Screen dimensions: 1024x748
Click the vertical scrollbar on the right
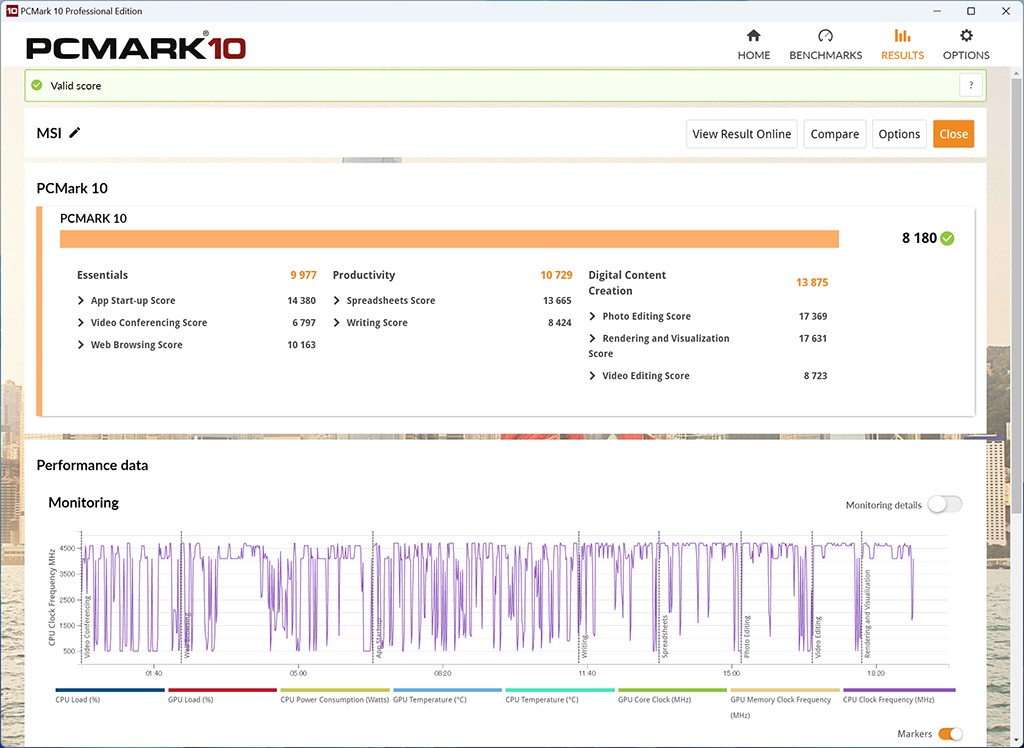(x=1017, y=300)
